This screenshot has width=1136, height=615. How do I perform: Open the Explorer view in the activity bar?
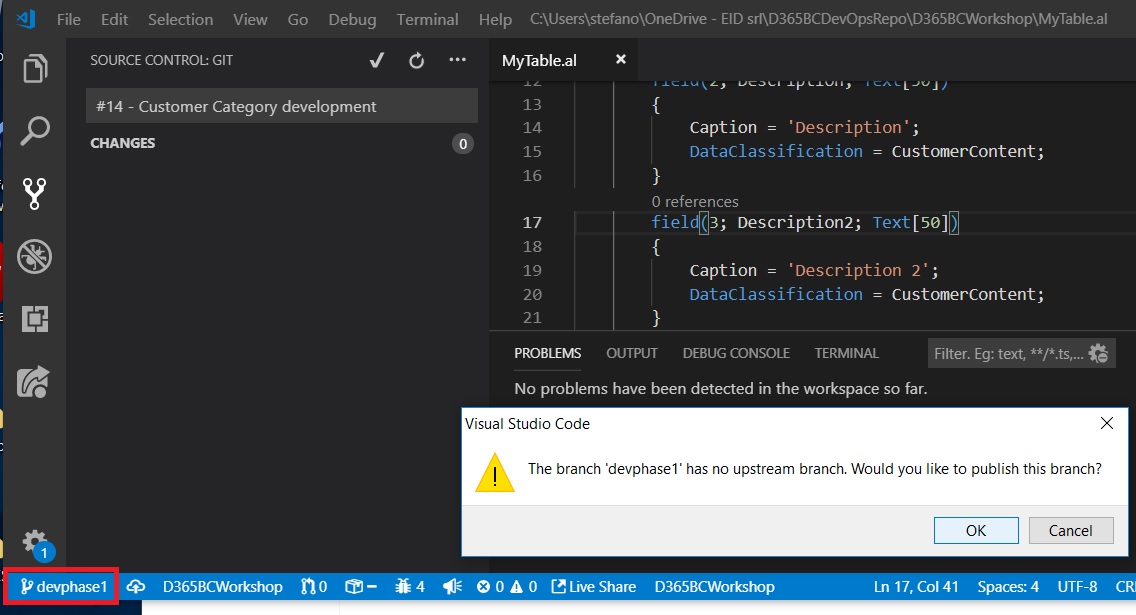pyautogui.click(x=36, y=69)
